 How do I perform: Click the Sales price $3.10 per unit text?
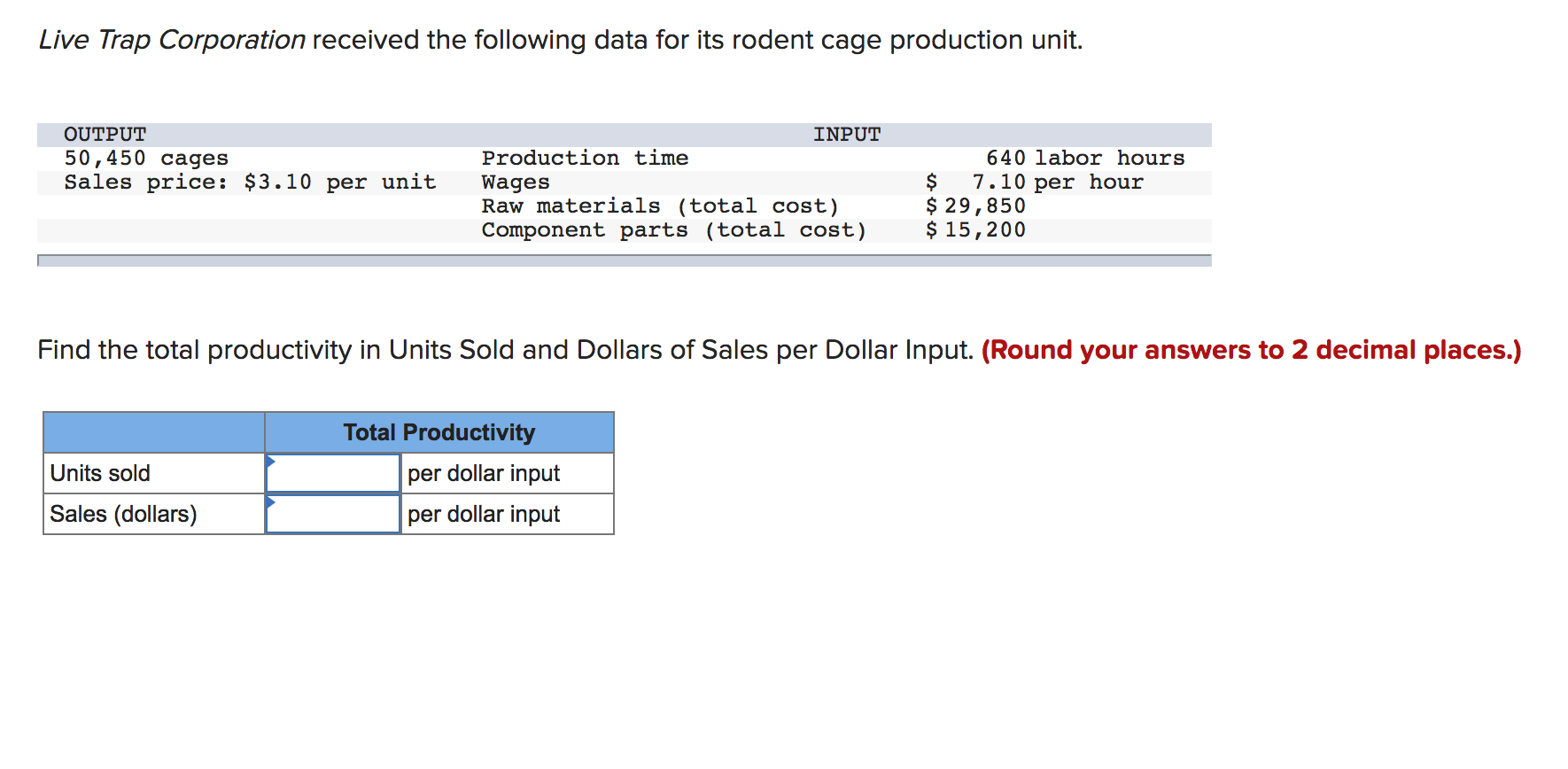pyautogui.click(x=250, y=182)
